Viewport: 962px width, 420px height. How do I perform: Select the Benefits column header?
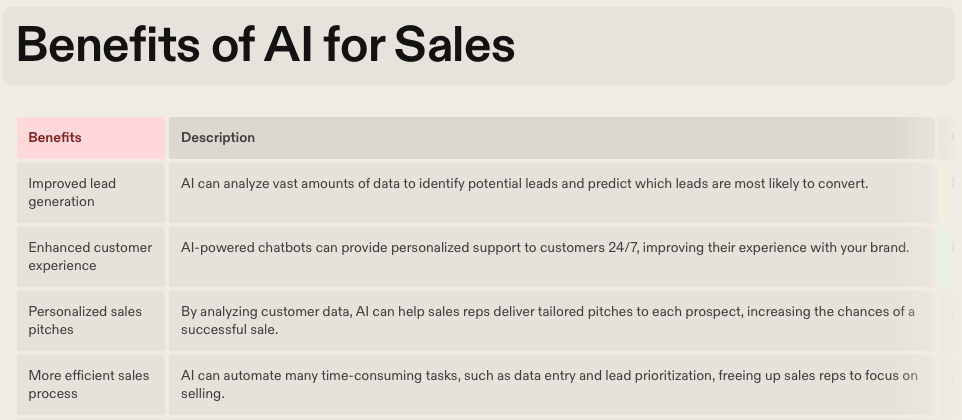[x=90, y=138]
